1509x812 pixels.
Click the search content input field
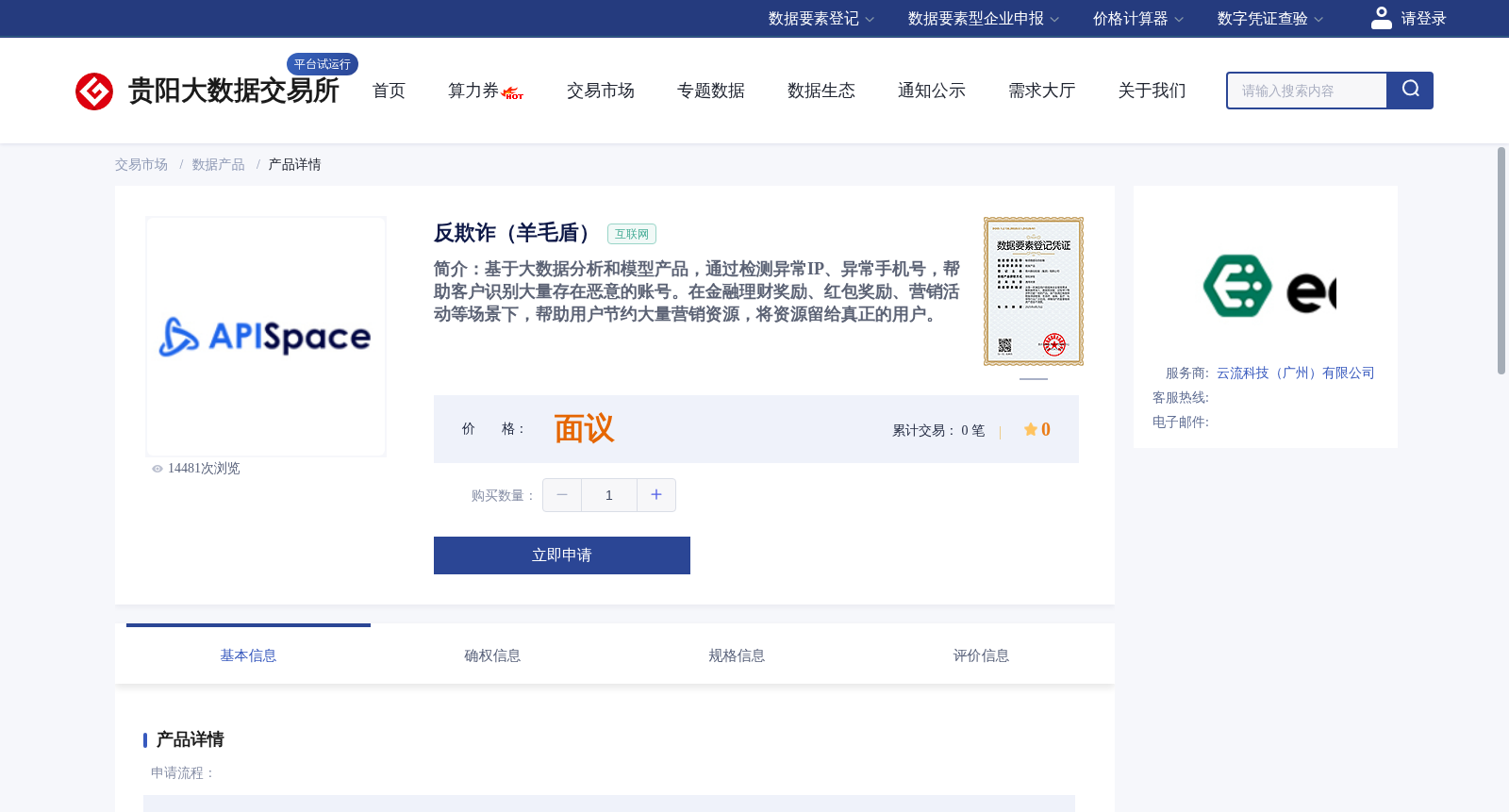[x=1307, y=91]
